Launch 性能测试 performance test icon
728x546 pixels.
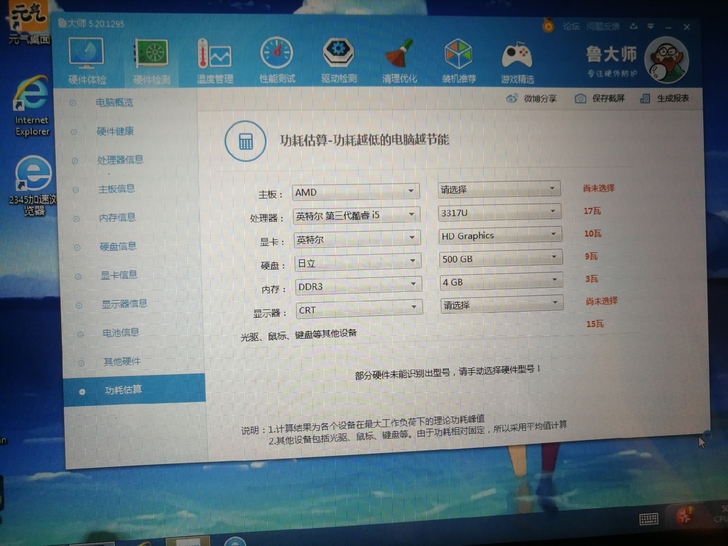tap(277, 60)
